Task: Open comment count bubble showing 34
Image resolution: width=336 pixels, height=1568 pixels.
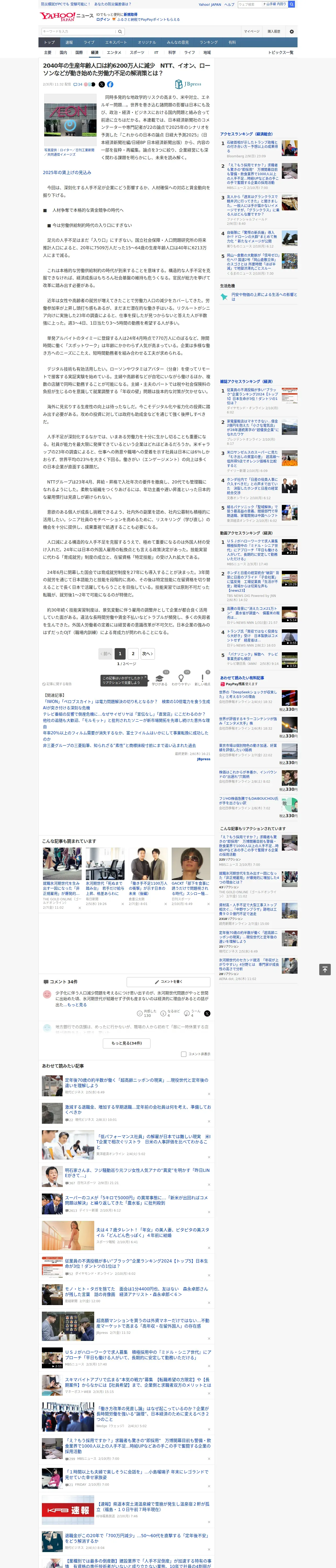Action: (77, 85)
